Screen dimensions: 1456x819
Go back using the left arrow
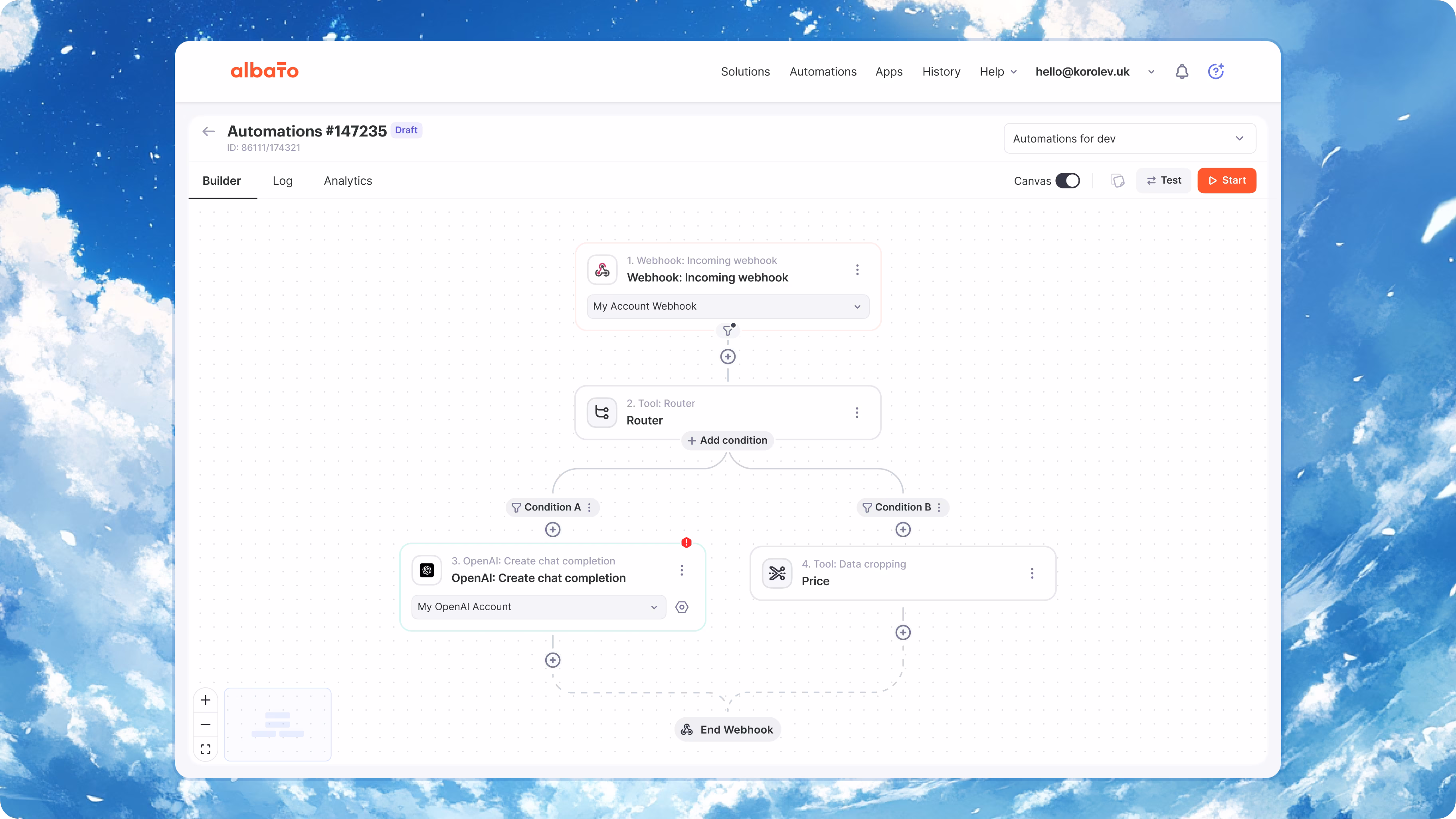coord(209,132)
